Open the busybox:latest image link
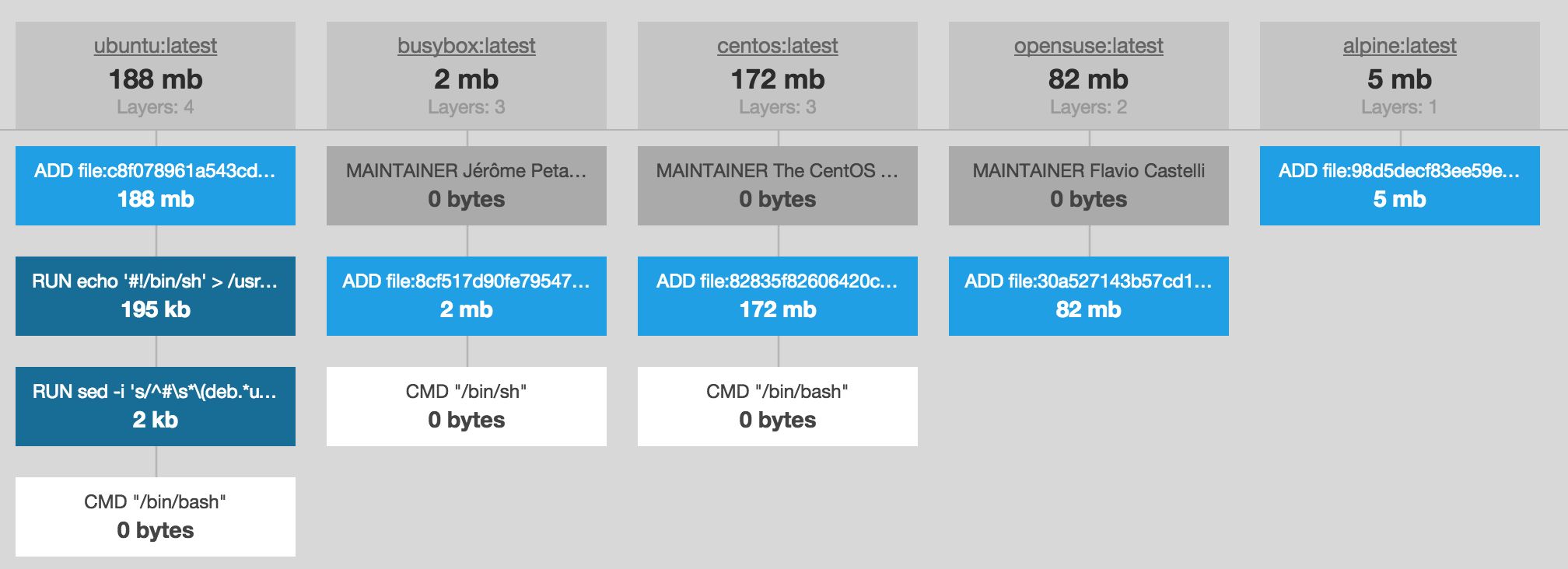This screenshot has width=1568, height=569. point(467,46)
